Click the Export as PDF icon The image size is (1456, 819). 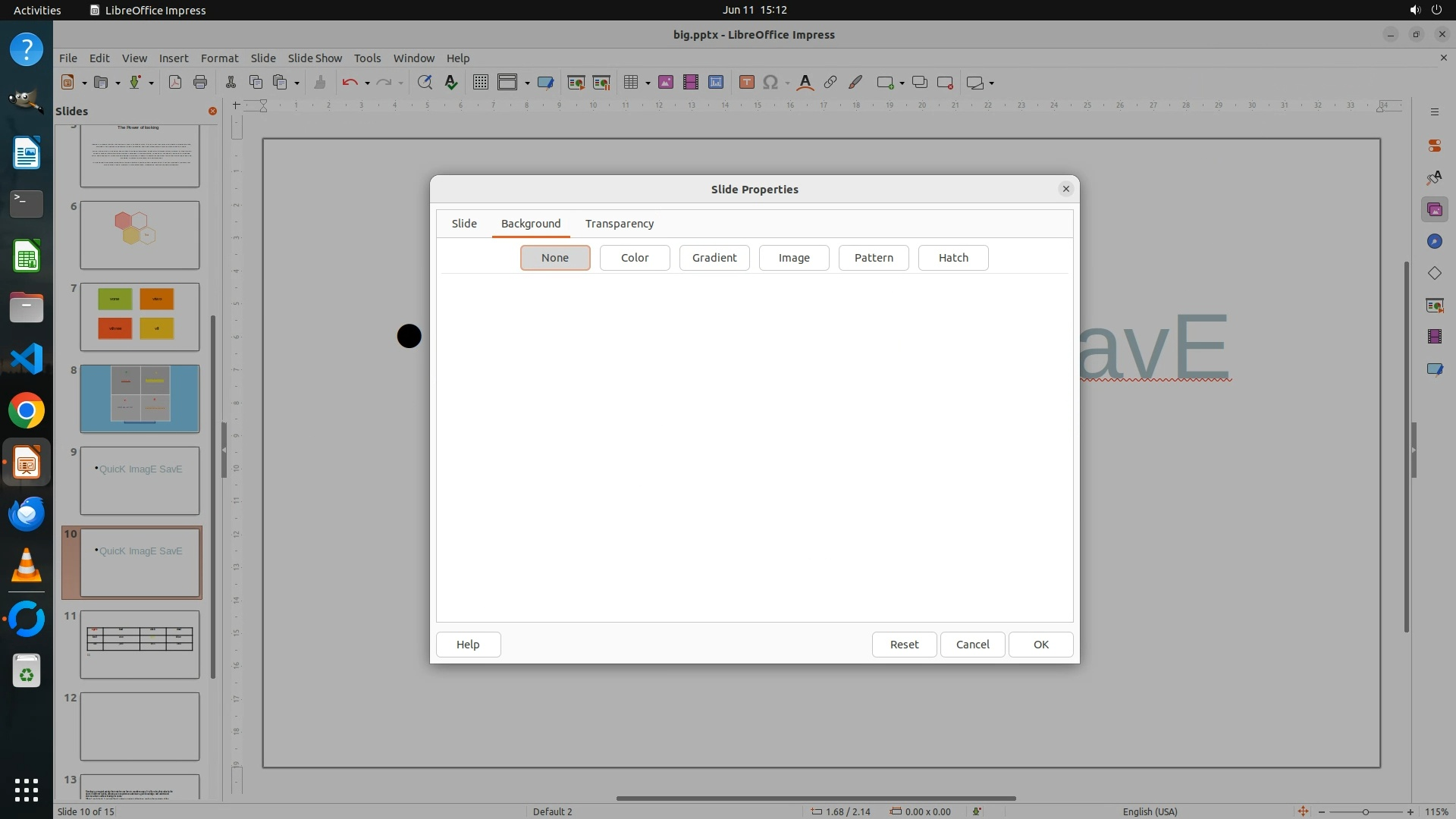click(x=175, y=83)
